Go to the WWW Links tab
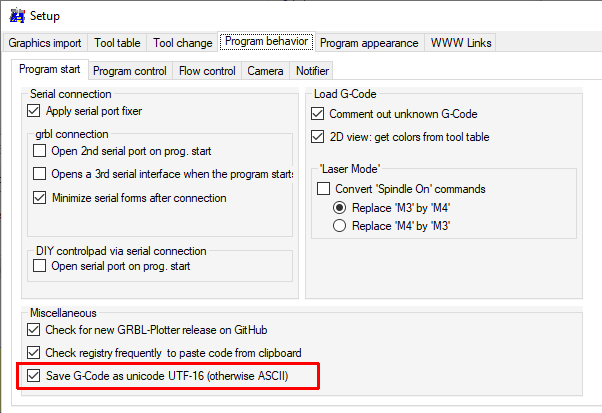Screen dimensions: 602x413 pos(460,43)
